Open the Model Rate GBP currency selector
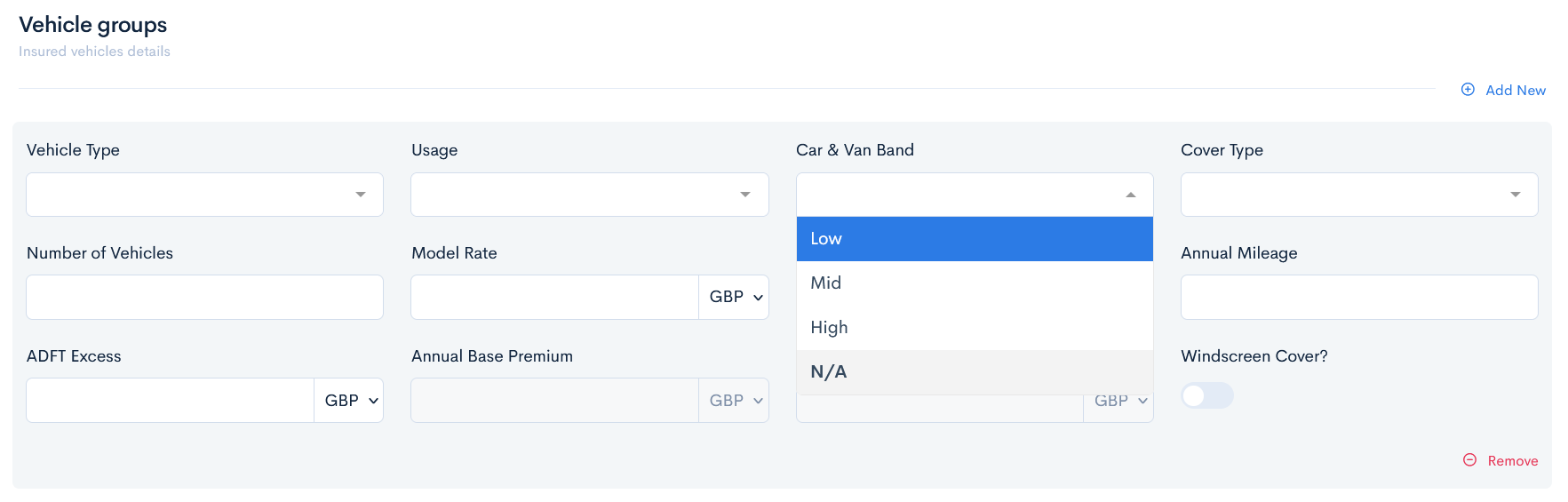Screen dimensions: 1568x502 [x=735, y=297]
